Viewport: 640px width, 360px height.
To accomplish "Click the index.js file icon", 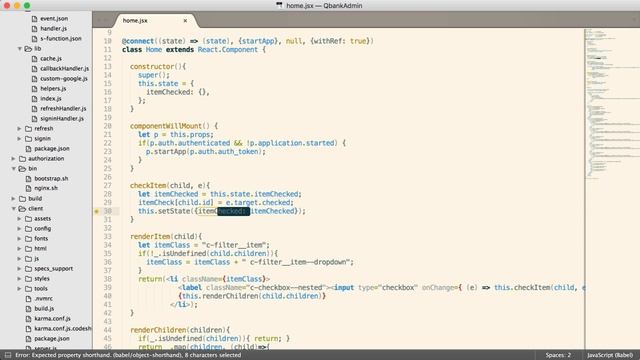I will coord(34,98).
